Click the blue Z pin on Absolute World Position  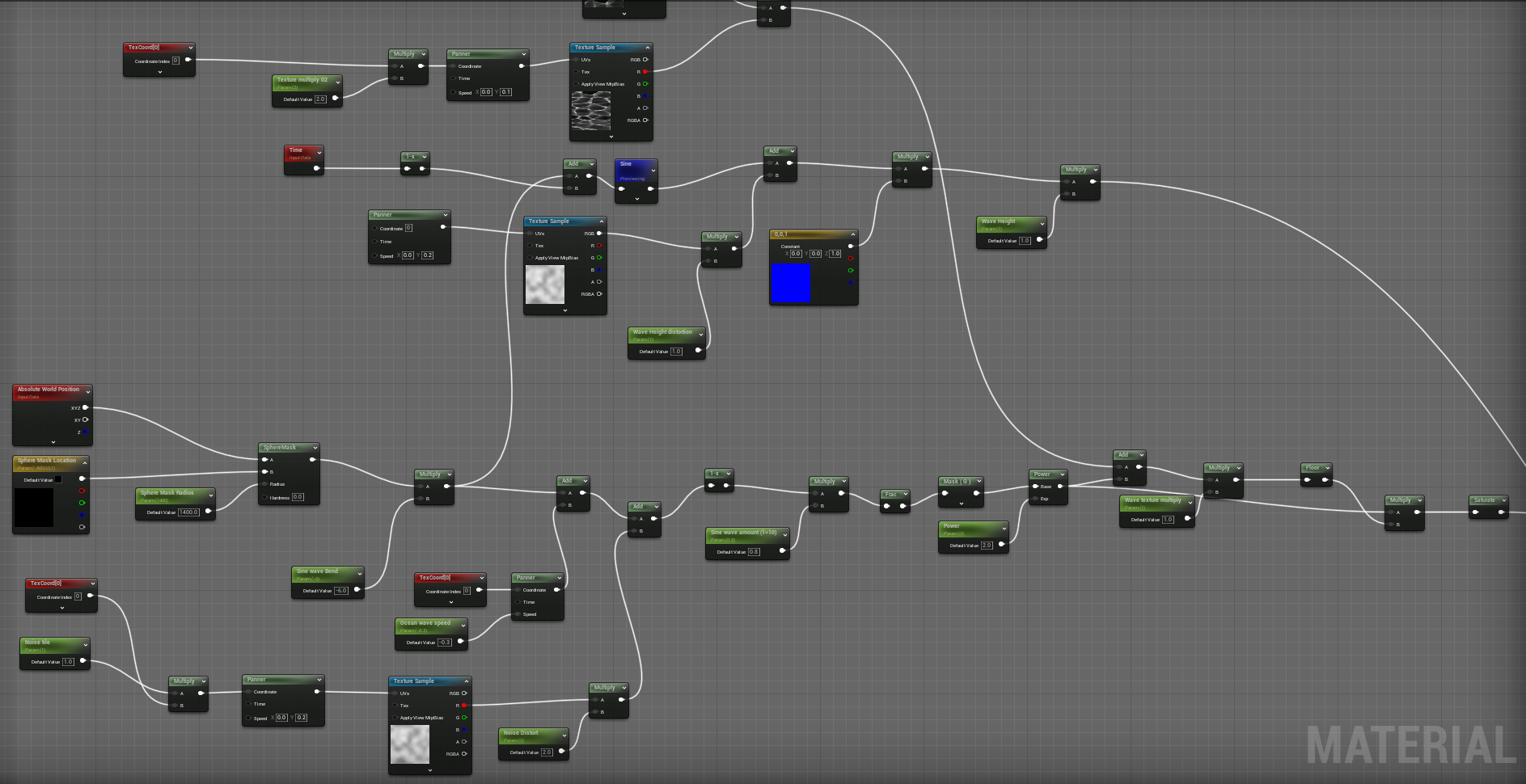85,432
